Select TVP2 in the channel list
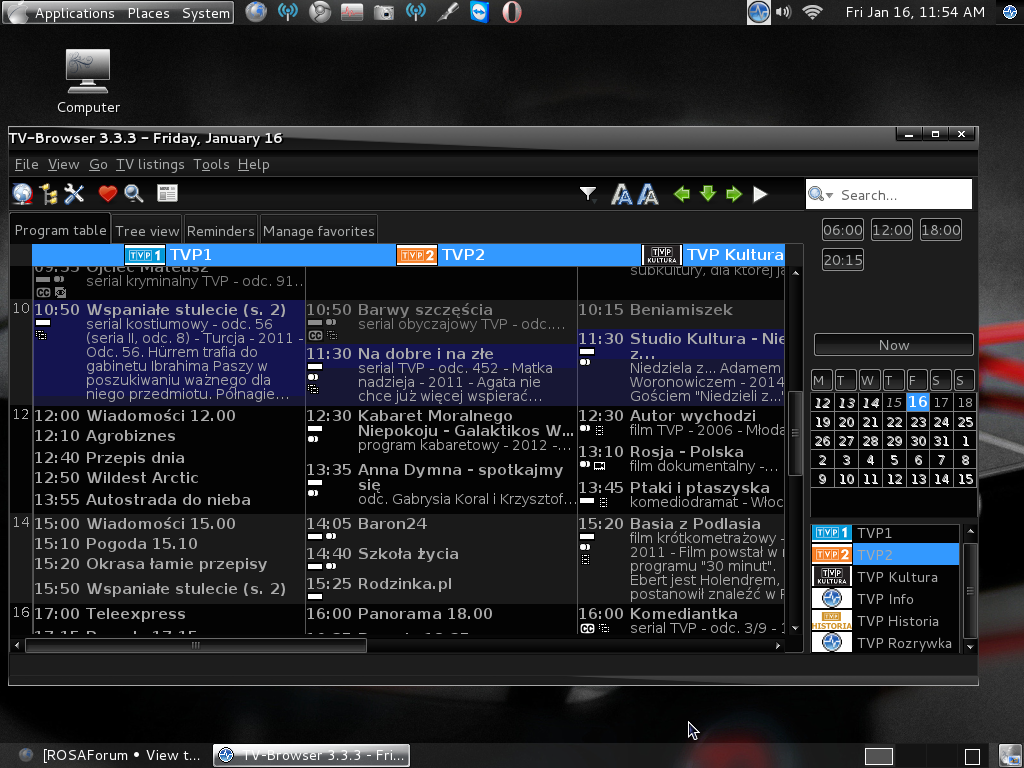The image size is (1024, 768). tap(886, 554)
